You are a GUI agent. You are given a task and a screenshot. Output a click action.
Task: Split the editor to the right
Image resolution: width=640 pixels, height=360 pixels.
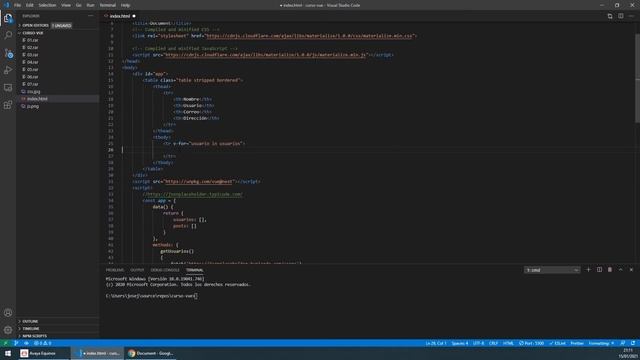click(620, 16)
